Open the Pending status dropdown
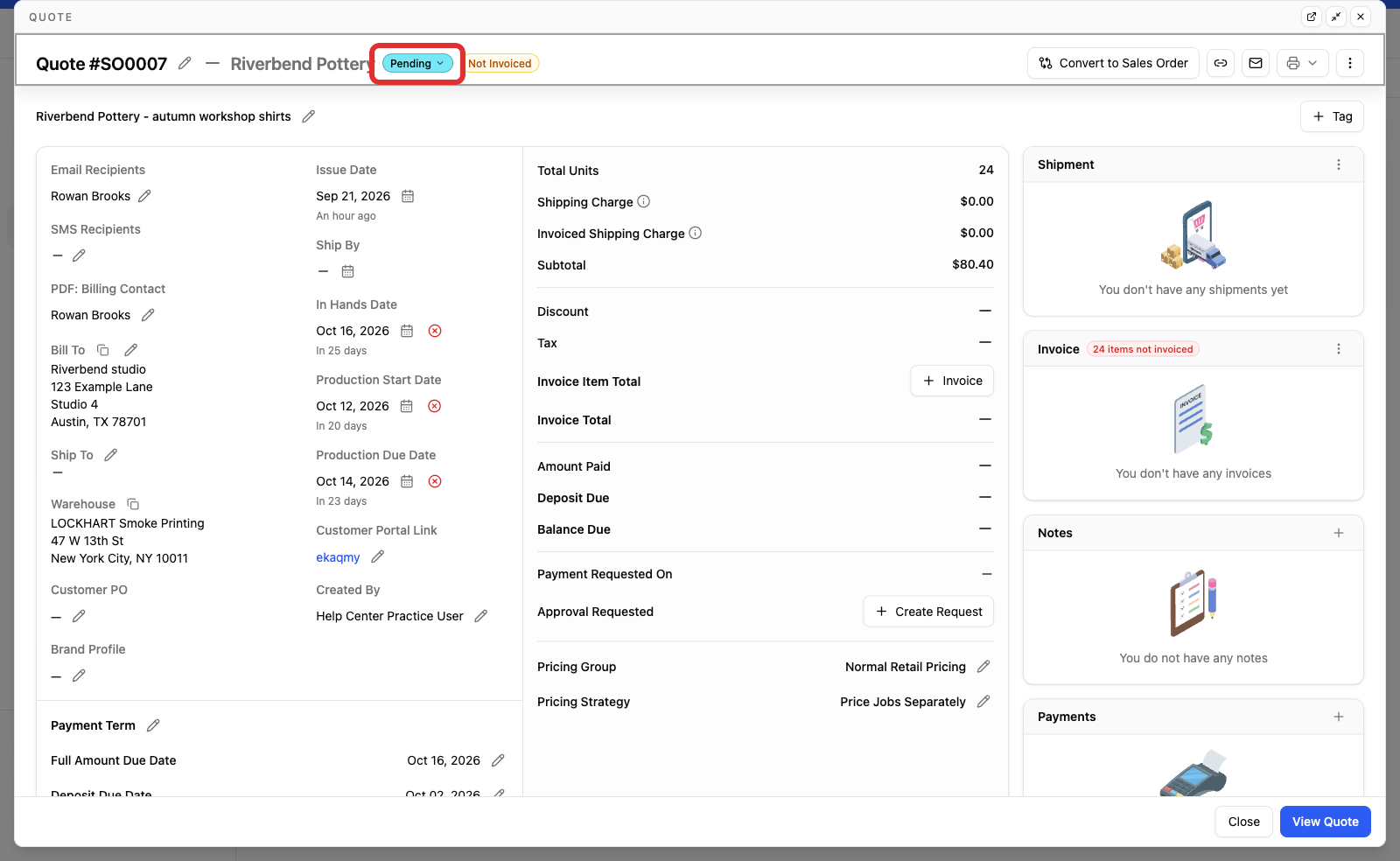 (417, 63)
